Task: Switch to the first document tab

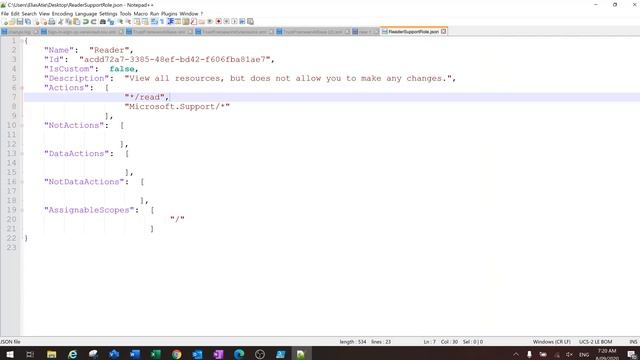Action: (20, 31)
